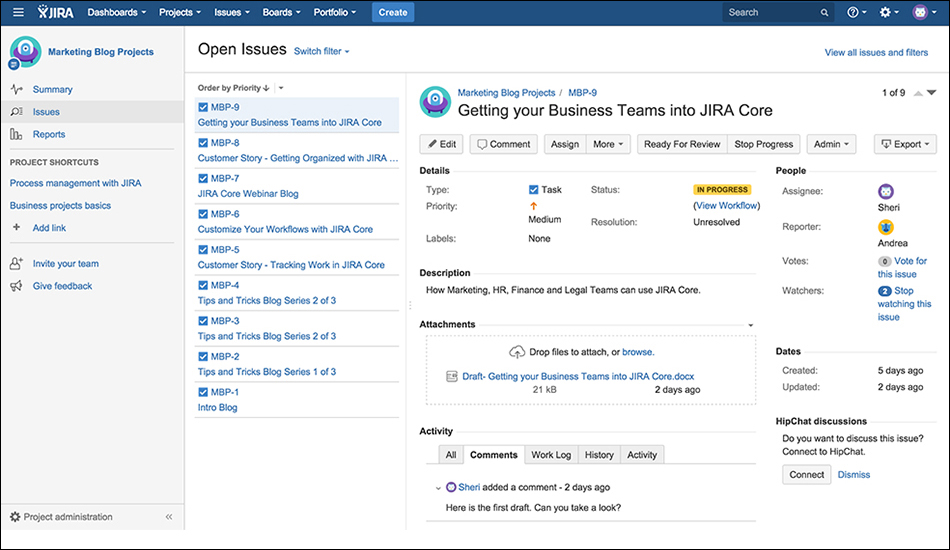
Task: Click the MBP-7 task type checkbox icon
Action: pos(203,179)
